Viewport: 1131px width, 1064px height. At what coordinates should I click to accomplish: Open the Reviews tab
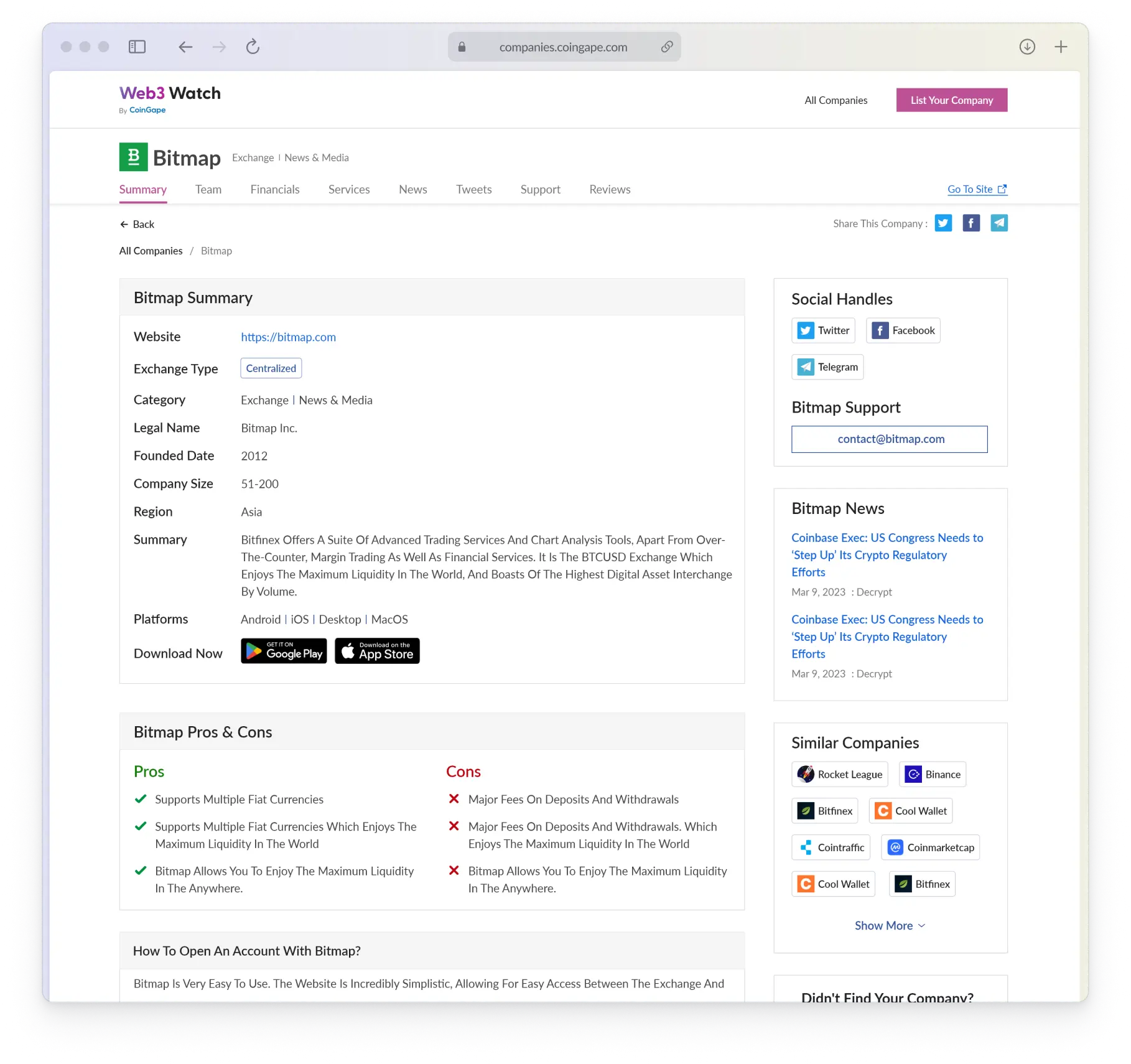pyautogui.click(x=610, y=189)
